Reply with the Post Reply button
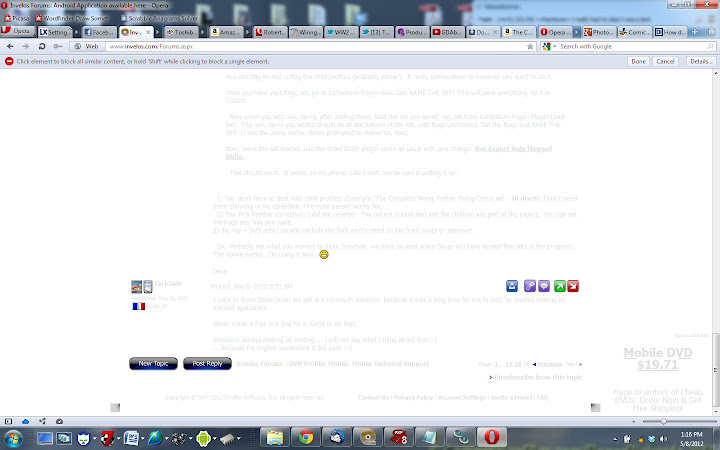 (207, 363)
